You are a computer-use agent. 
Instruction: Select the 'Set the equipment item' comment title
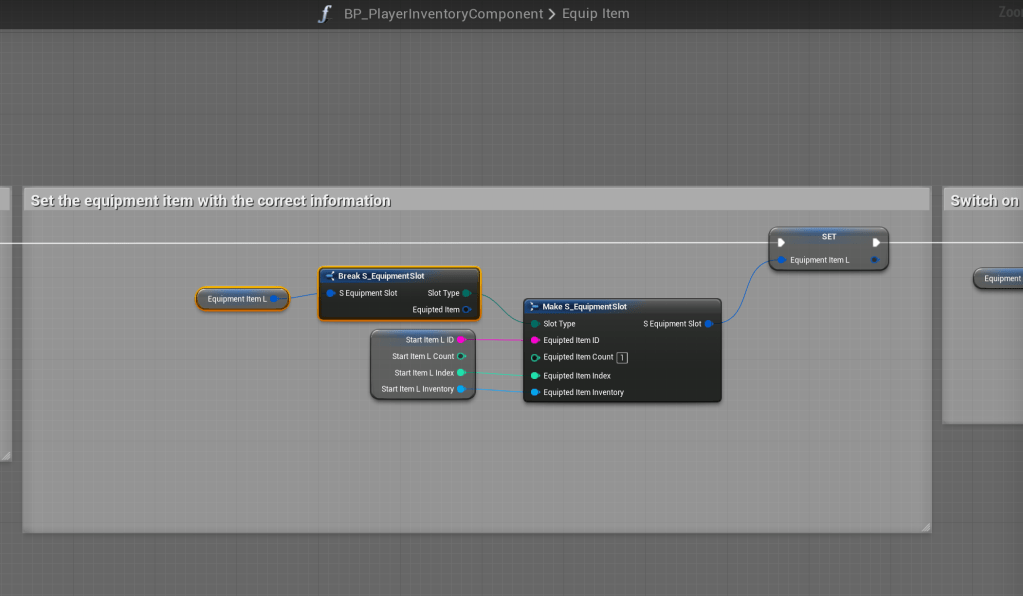pyautogui.click(x=211, y=201)
